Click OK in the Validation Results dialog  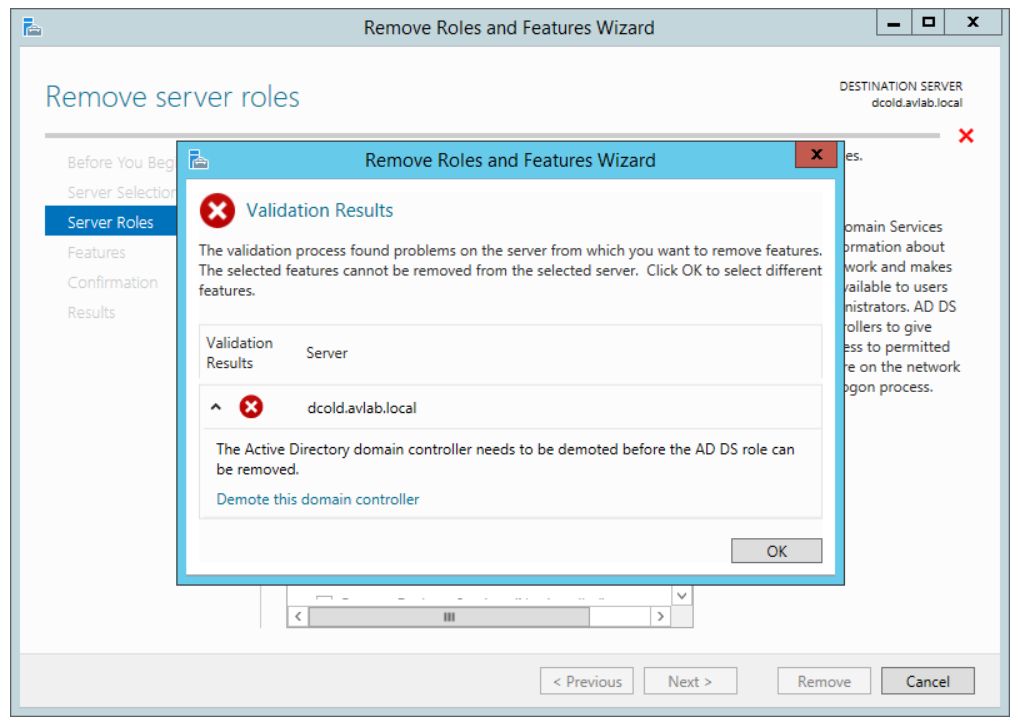pos(776,551)
